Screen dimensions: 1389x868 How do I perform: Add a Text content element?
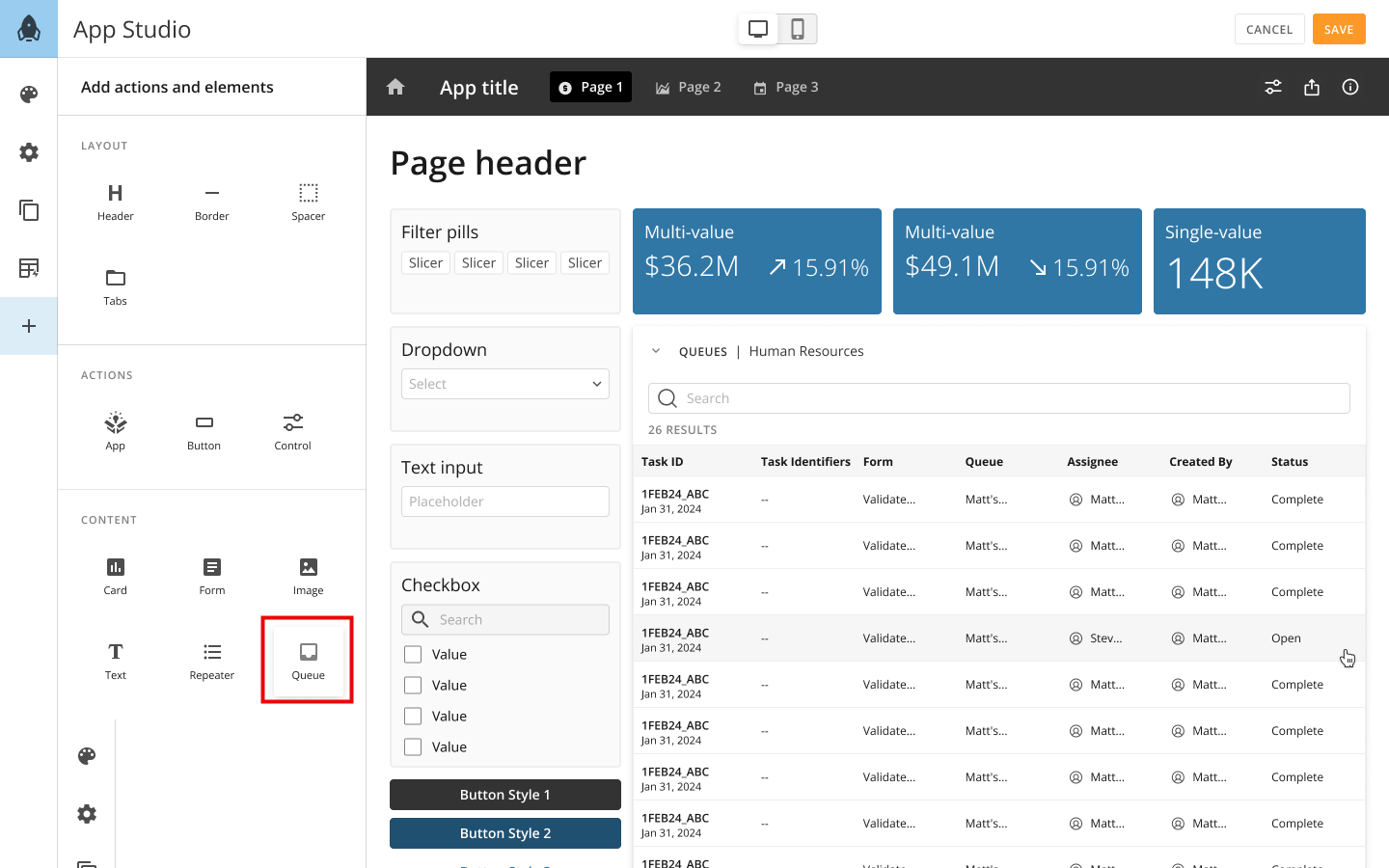(x=116, y=662)
